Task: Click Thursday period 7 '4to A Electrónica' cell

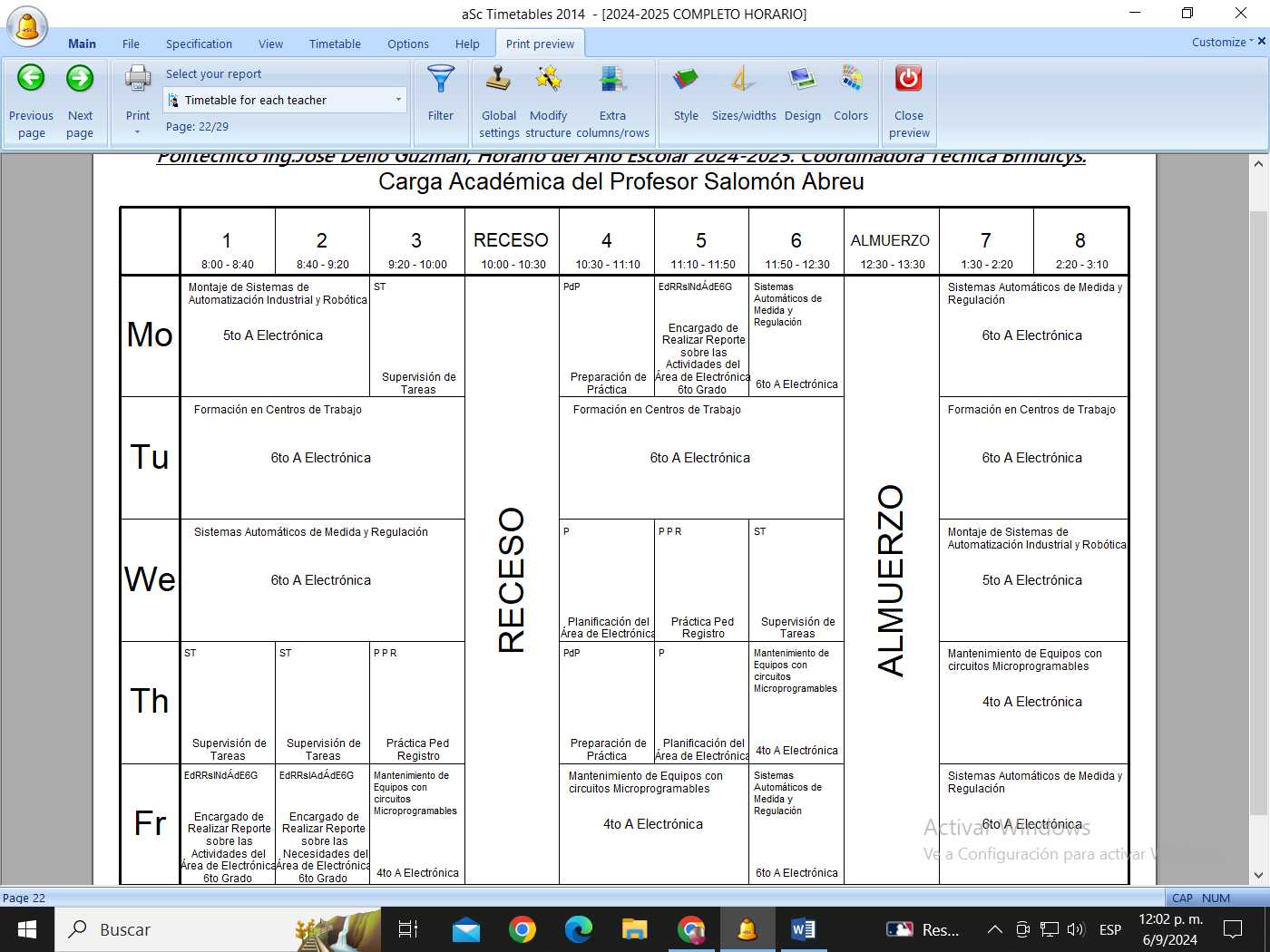Action: point(1033,702)
